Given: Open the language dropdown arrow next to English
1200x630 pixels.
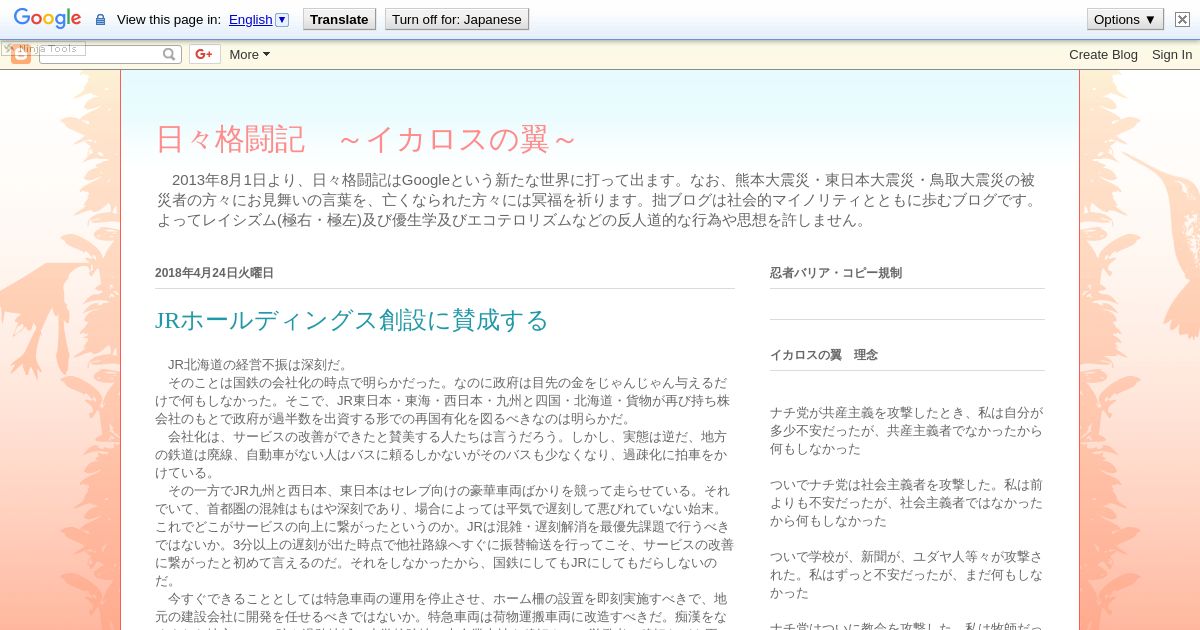Looking at the screenshot, I should pos(281,19).
